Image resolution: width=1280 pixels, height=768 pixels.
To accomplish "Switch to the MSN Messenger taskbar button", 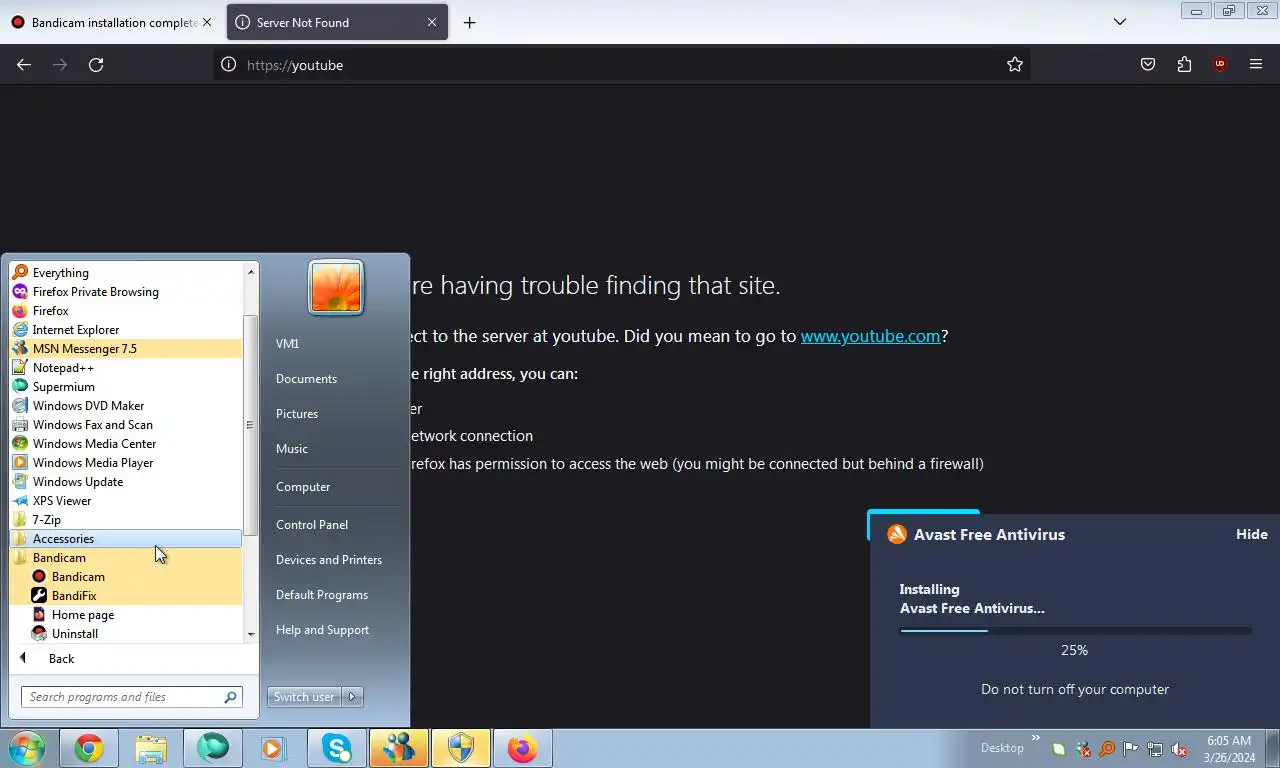I will [398, 748].
